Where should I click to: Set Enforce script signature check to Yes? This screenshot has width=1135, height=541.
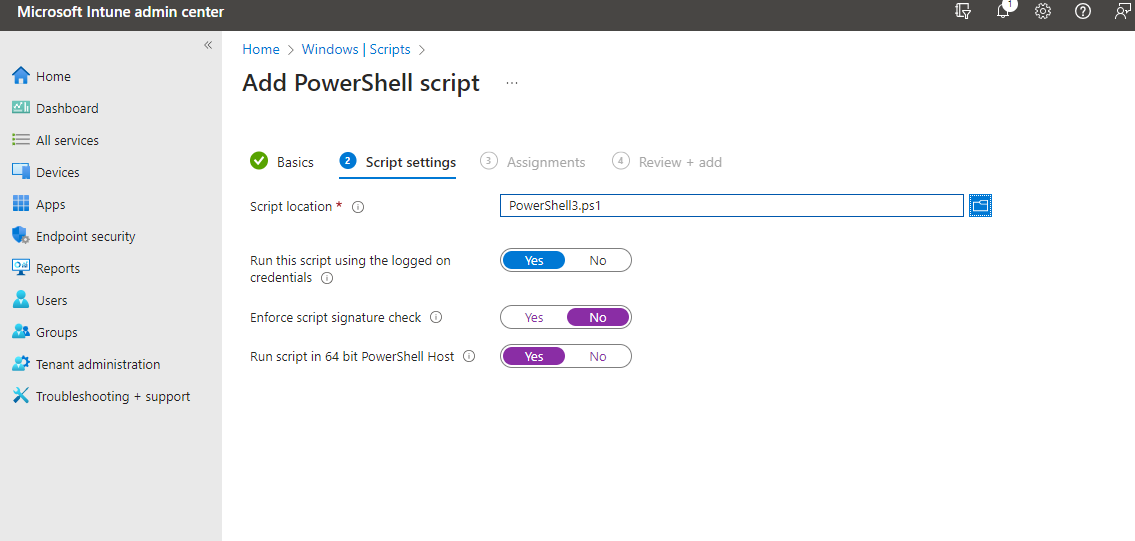pos(533,317)
